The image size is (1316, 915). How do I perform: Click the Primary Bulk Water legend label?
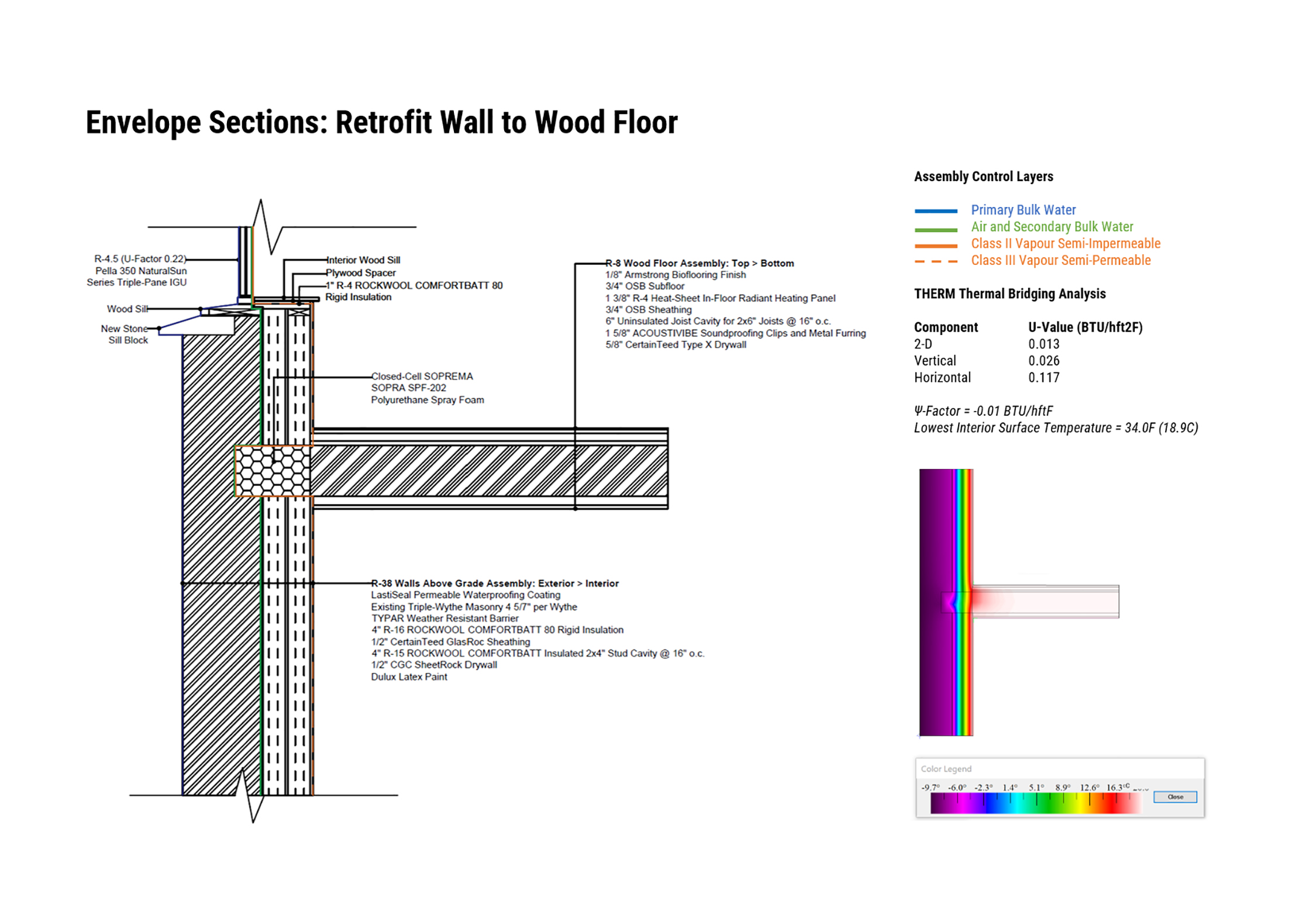click(x=1022, y=210)
